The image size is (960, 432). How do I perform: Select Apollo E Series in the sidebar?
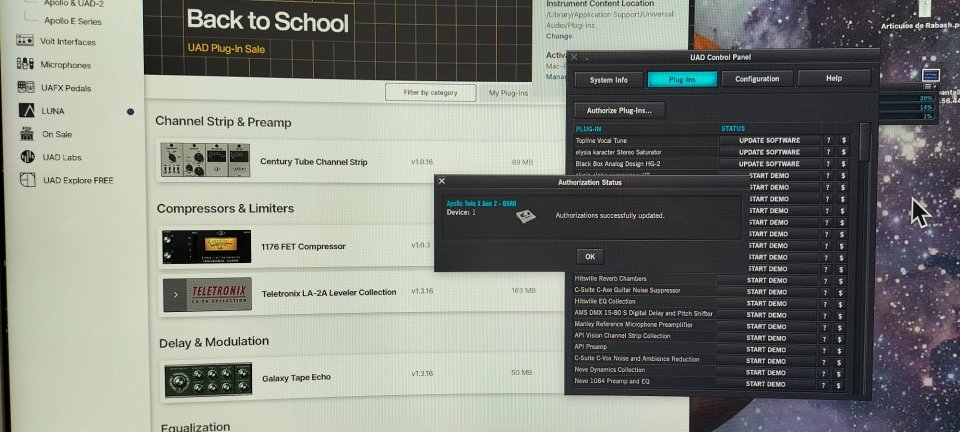click(73, 21)
